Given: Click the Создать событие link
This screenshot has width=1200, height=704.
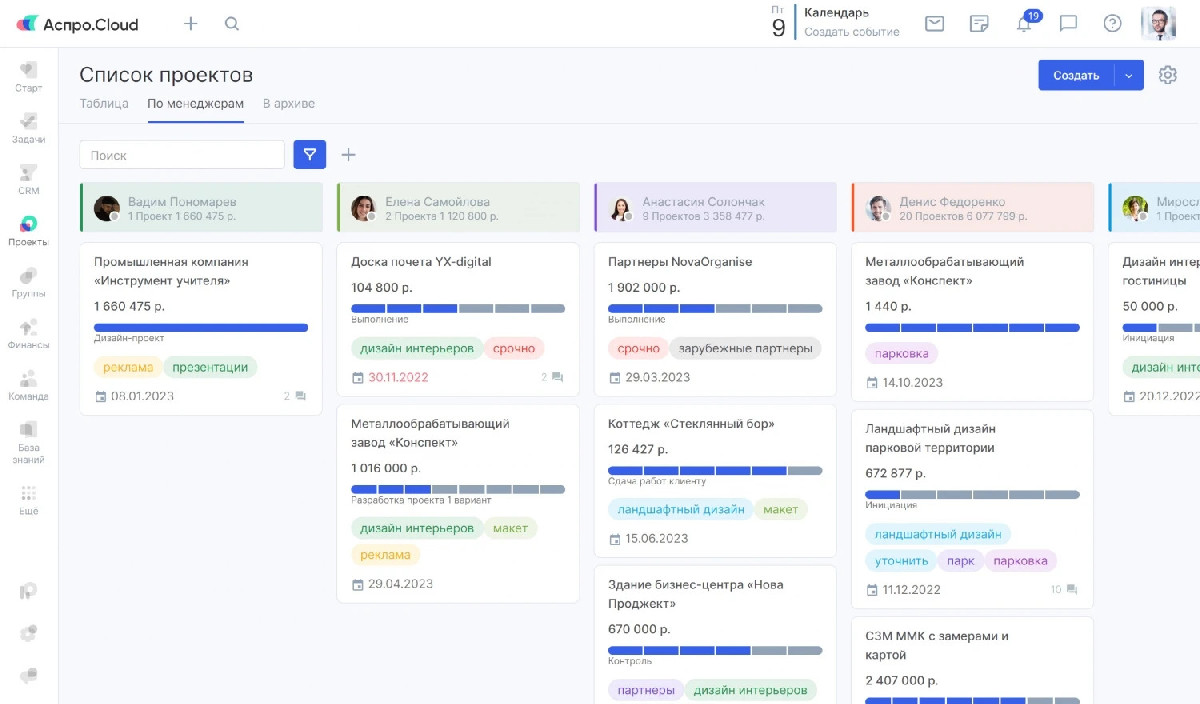Looking at the screenshot, I should (851, 32).
